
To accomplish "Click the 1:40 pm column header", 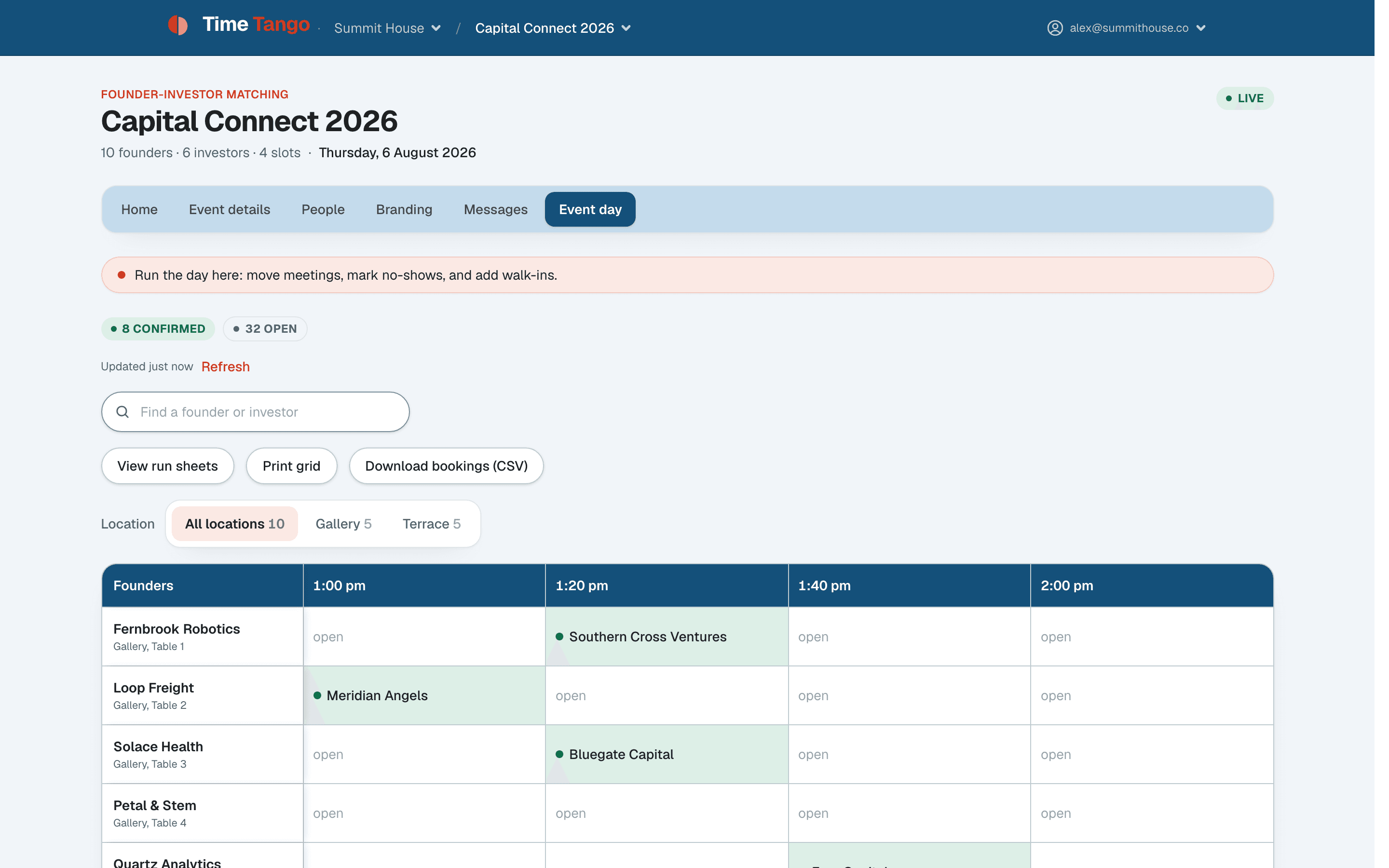I will (x=910, y=585).
